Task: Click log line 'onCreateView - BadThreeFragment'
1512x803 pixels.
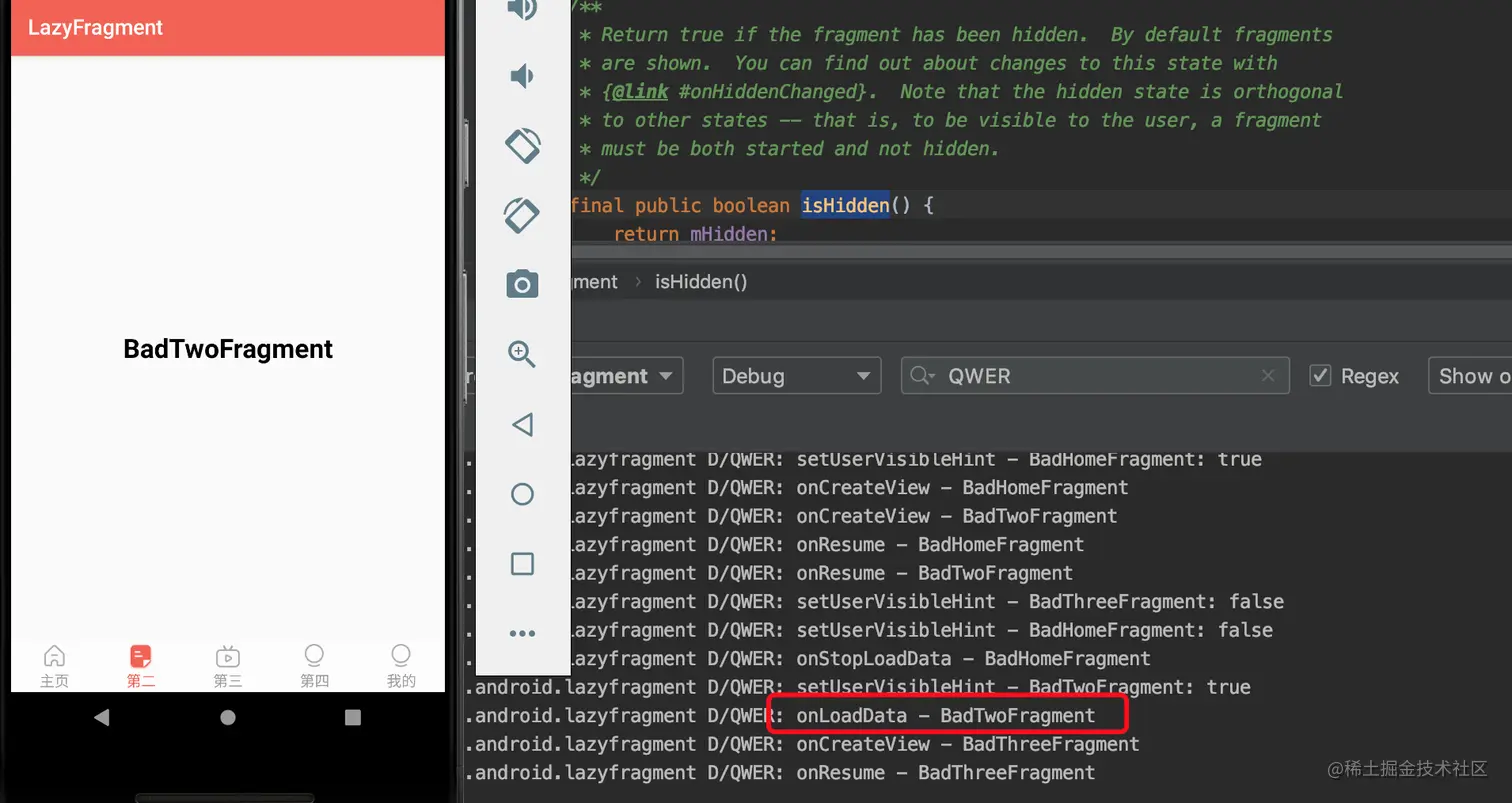Action: point(967,744)
